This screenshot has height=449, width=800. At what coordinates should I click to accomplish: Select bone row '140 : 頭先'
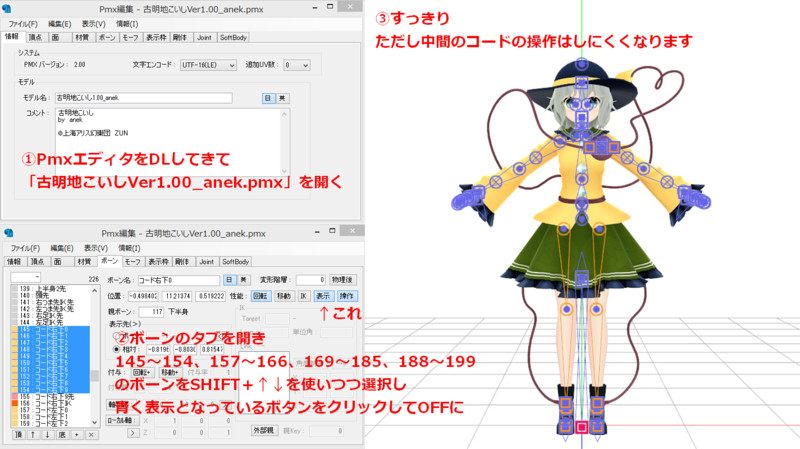coord(50,295)
